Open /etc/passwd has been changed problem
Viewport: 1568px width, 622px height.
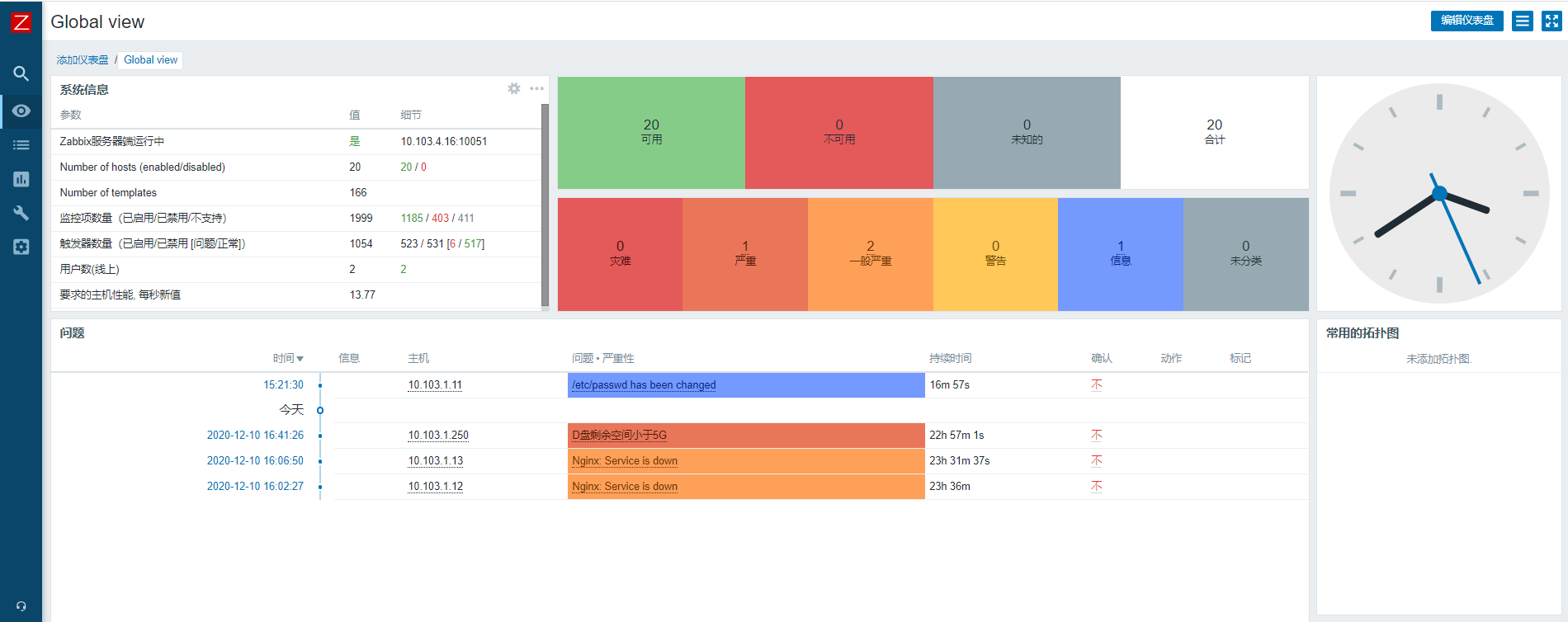tap(644, 385)
